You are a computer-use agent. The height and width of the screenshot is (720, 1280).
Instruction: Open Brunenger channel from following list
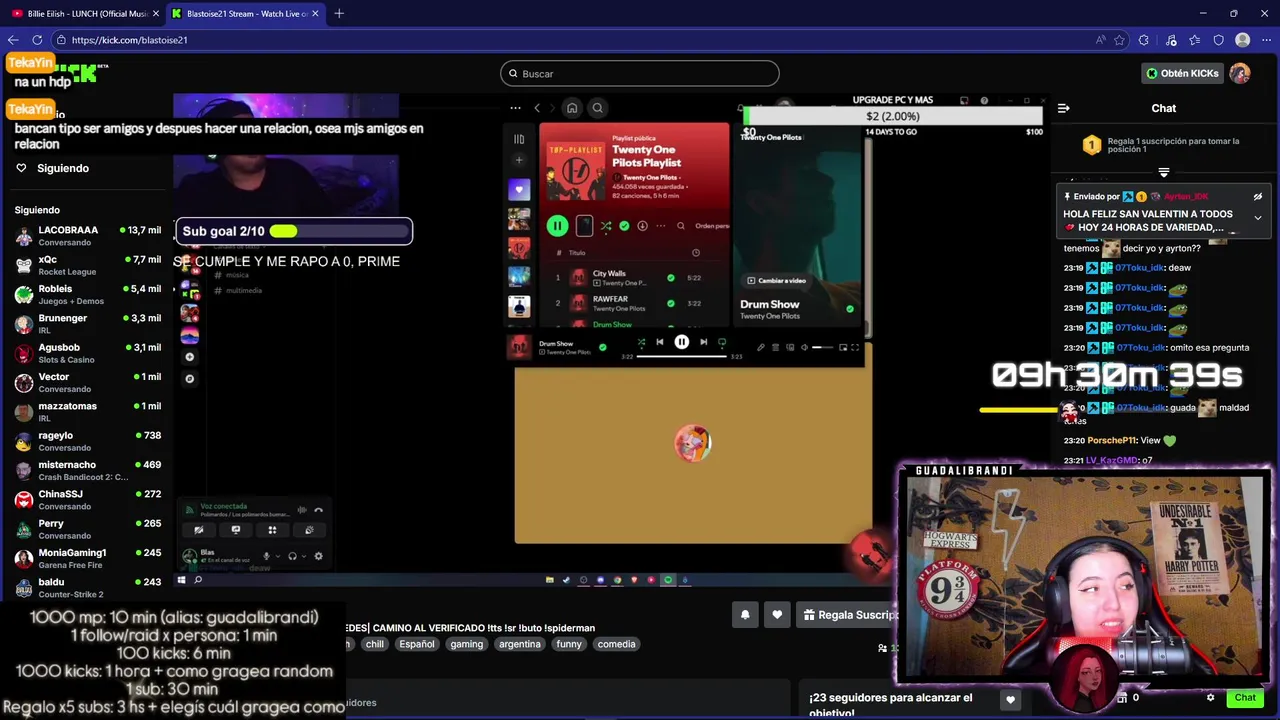tap(88, 323)
